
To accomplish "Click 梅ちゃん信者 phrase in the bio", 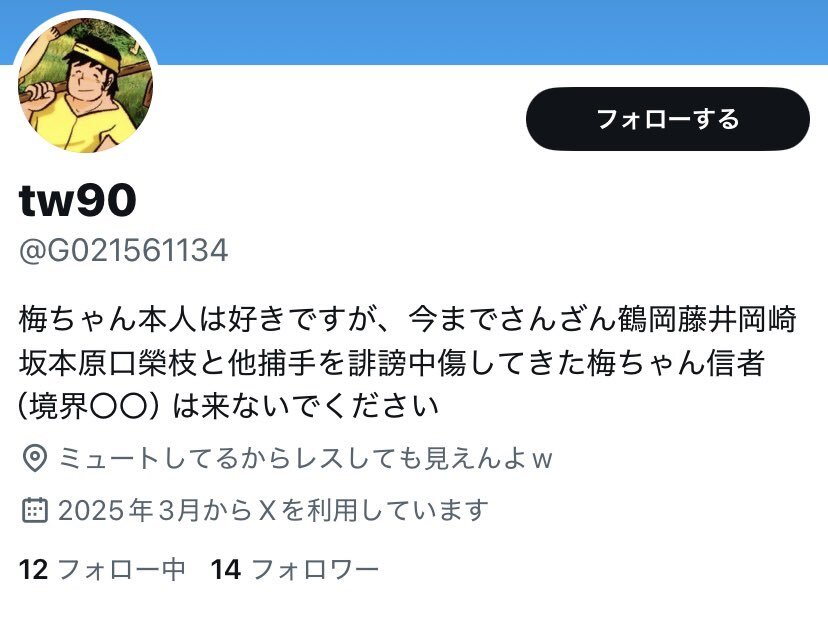I will click(675, 363).
